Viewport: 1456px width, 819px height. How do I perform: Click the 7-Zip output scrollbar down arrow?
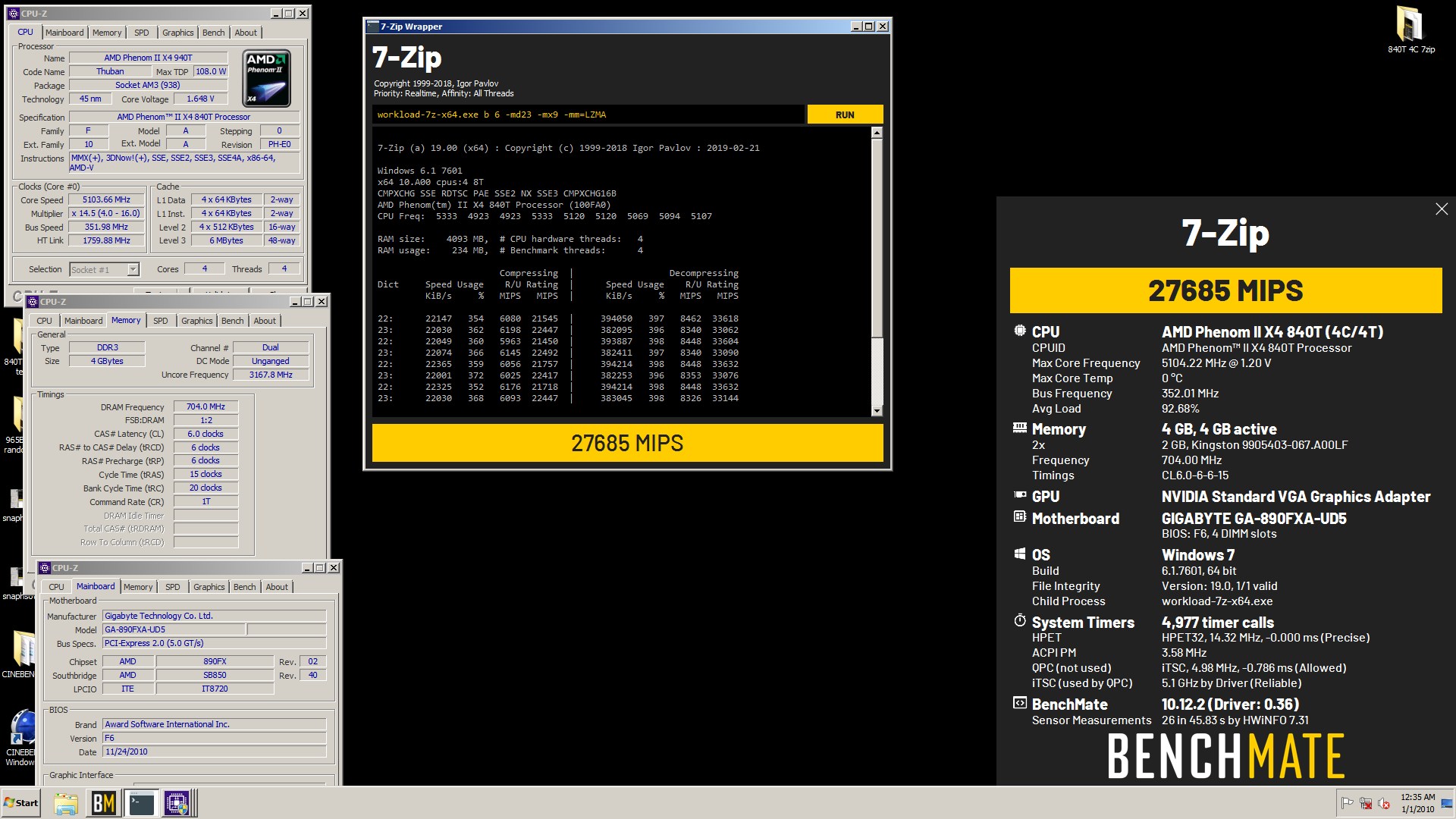point(877,411)
